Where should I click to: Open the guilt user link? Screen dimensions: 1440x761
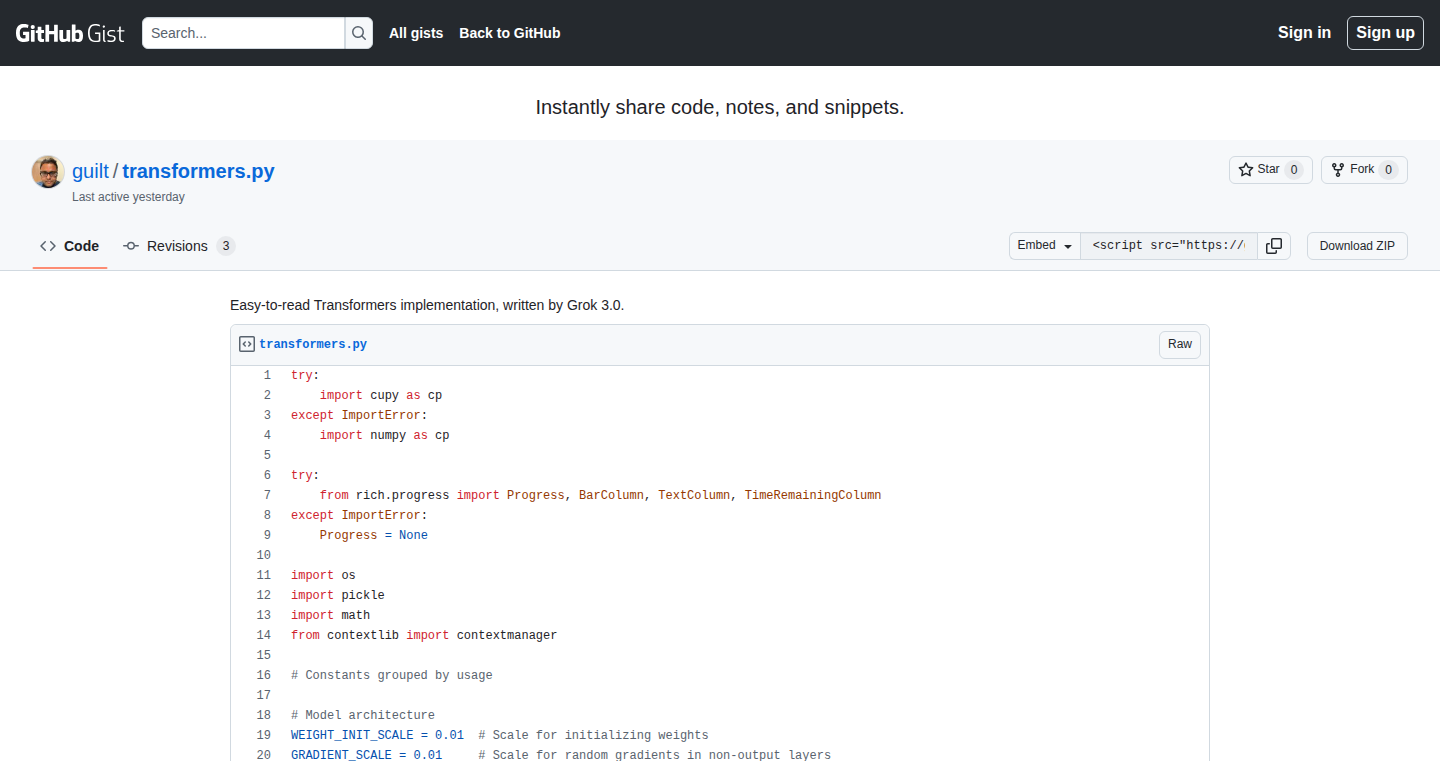(90, 171)
